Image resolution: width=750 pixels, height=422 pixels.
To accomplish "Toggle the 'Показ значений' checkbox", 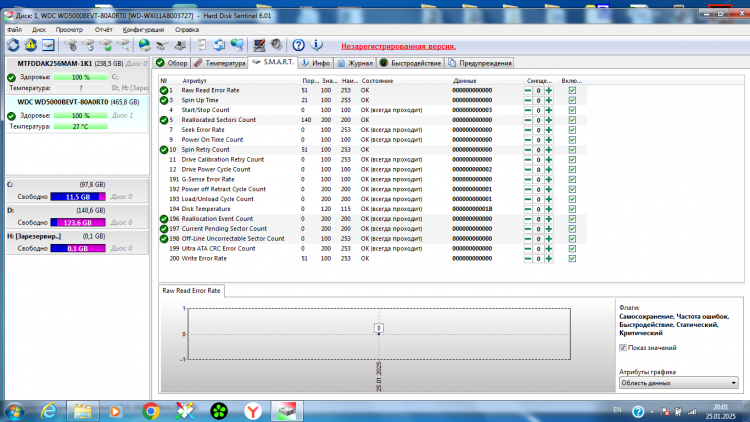I will click(x=623, y=348).
